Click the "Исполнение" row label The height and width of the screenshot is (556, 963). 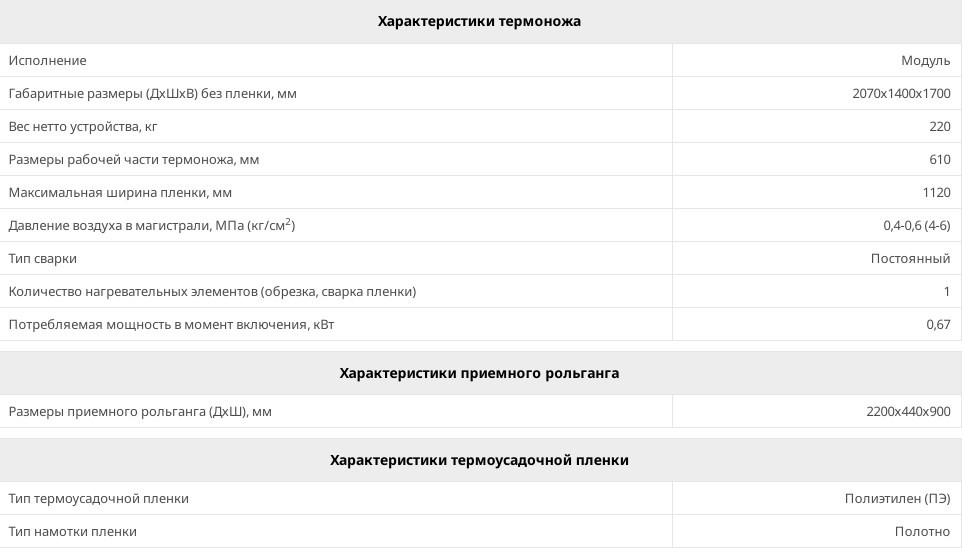click(x=48, y=61)
